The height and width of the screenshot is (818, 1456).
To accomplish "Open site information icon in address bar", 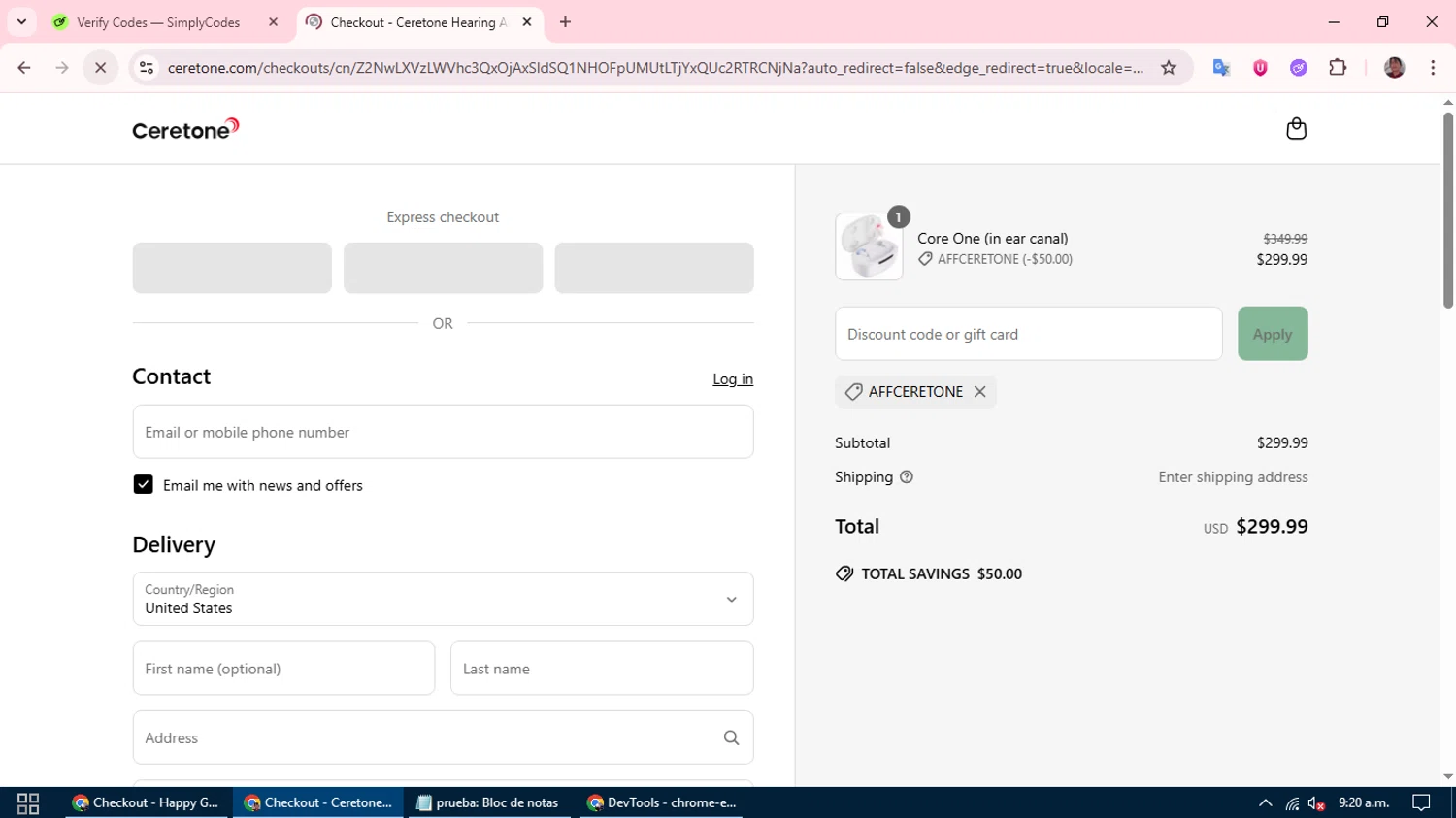I will tap(147, 68).
